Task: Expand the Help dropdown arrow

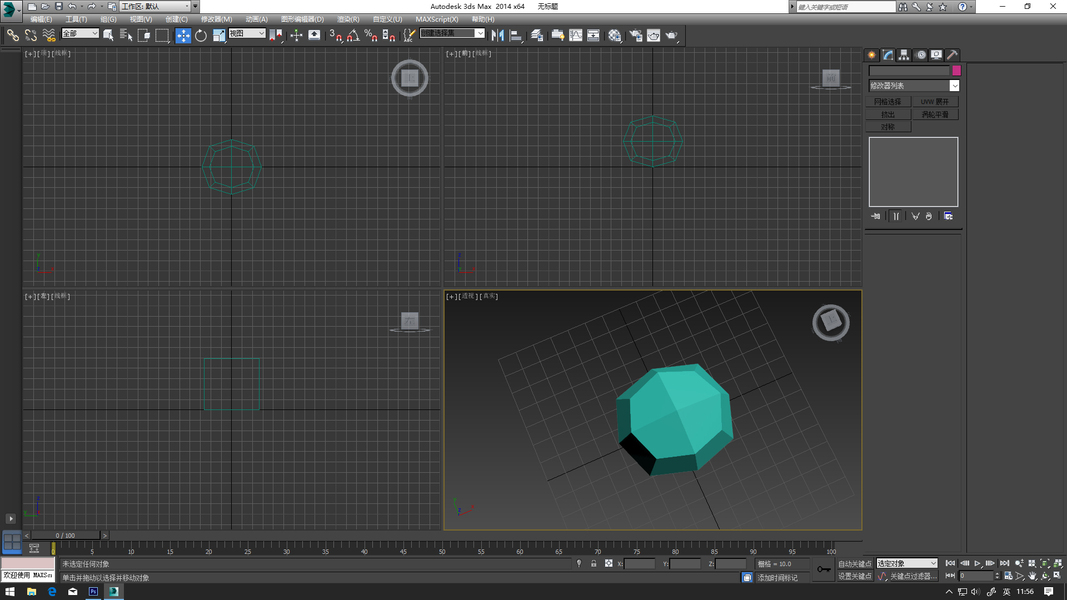Action: [x=971, y=7]
